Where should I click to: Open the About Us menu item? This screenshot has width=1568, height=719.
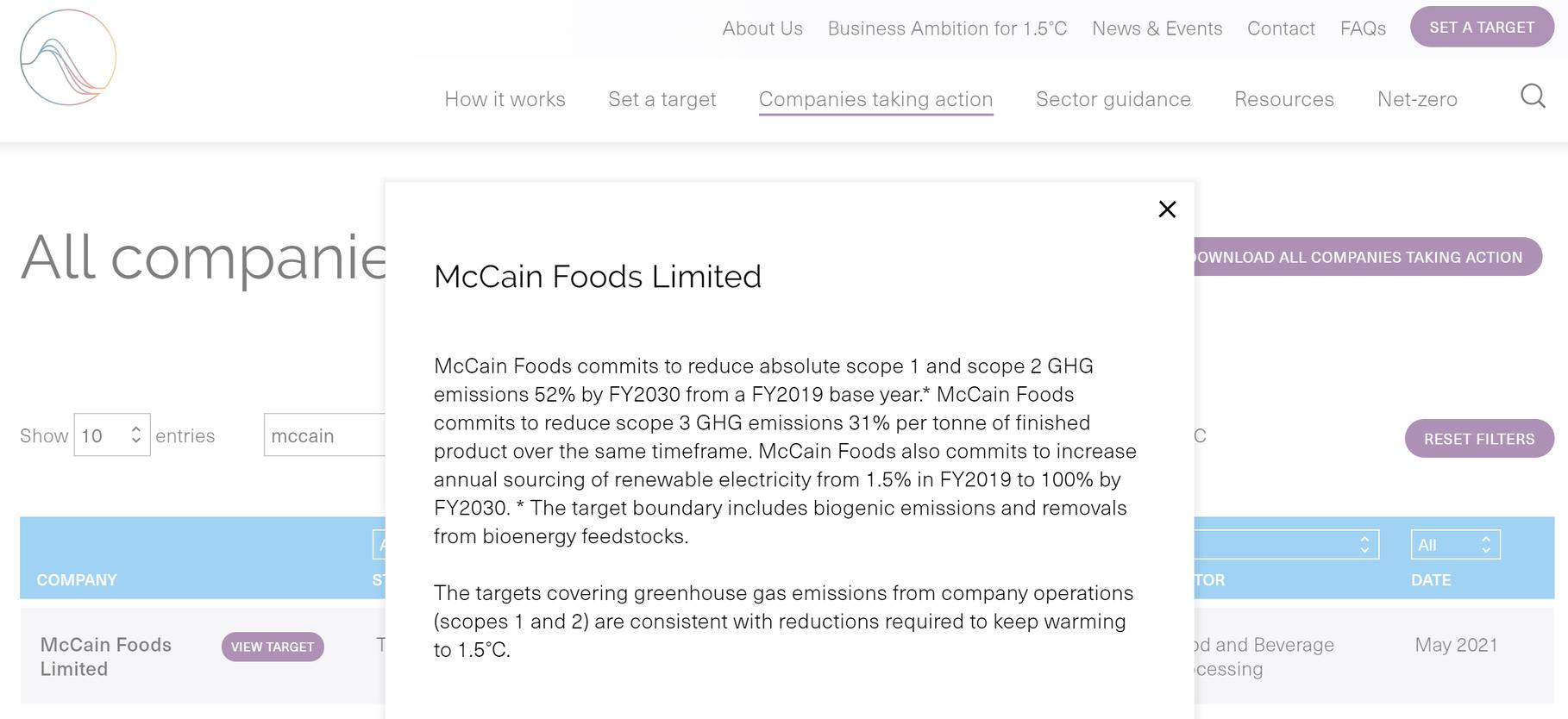(762, 28)
